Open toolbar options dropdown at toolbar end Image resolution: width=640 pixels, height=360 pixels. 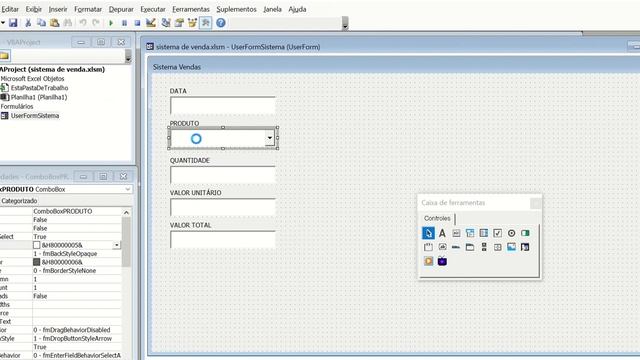[x=345, y=24]
